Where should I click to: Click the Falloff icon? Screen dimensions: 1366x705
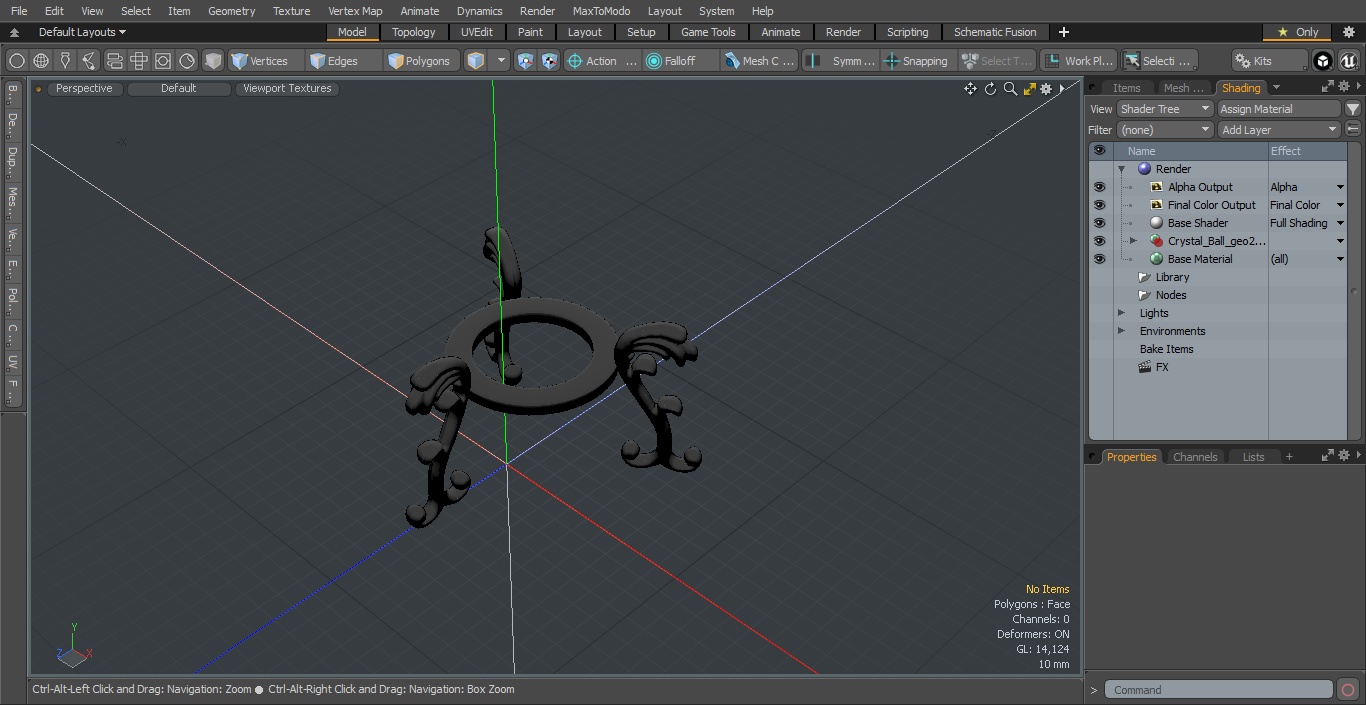pos(654,61)
